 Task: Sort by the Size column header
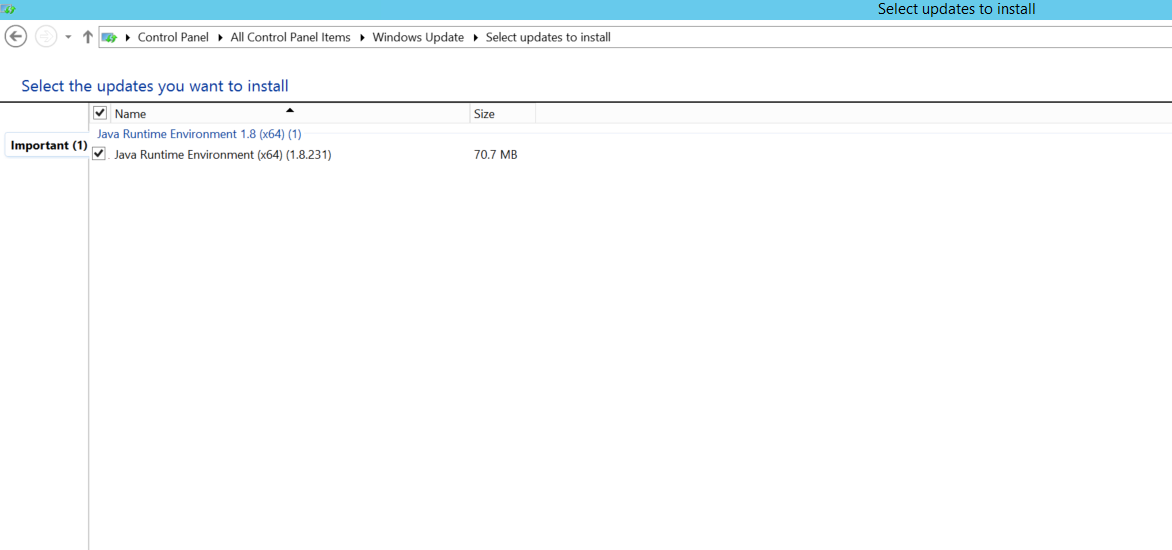click(503, 114)
